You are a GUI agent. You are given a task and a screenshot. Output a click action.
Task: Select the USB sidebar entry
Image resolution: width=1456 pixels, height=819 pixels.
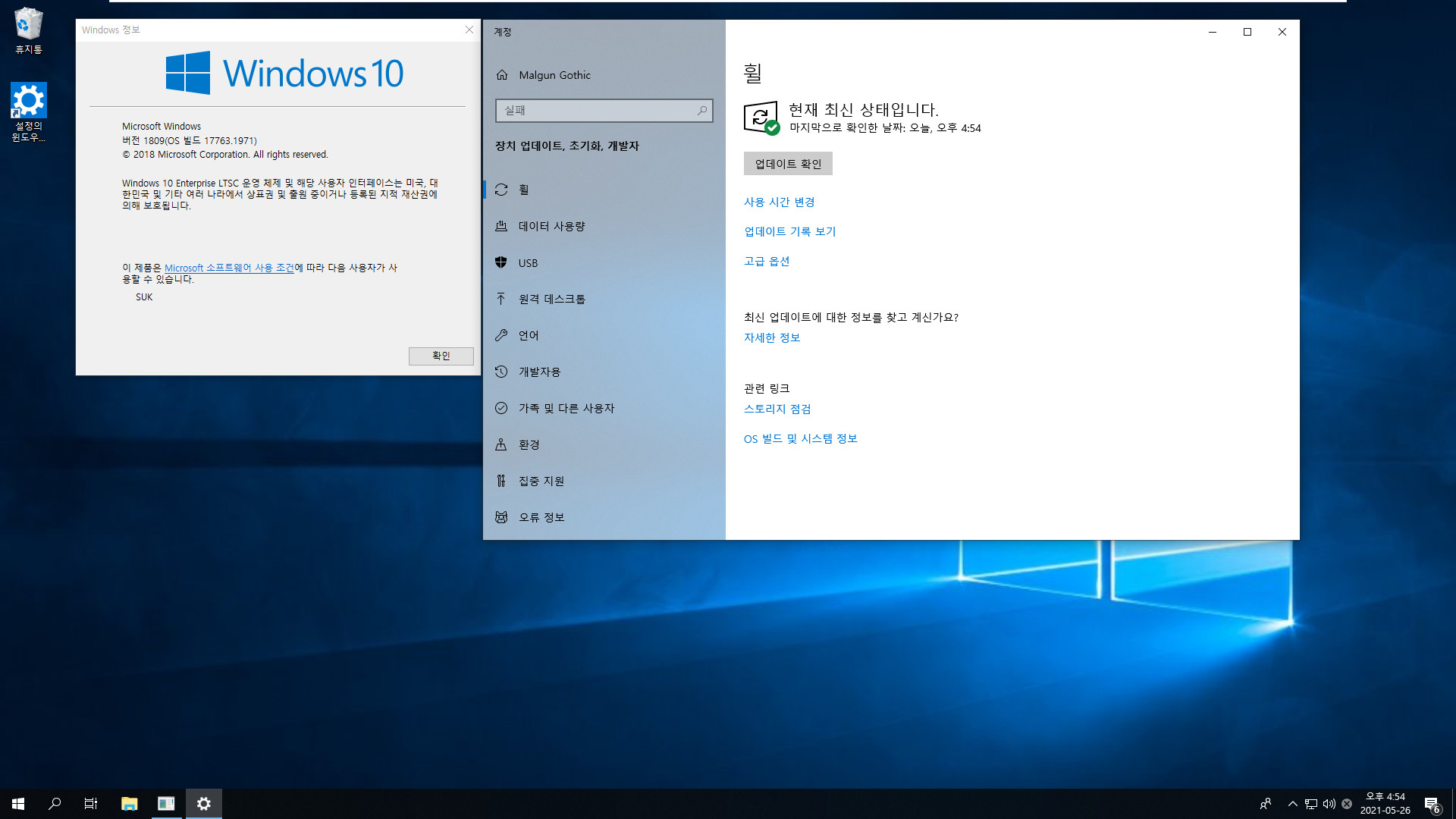click(604, 262)
